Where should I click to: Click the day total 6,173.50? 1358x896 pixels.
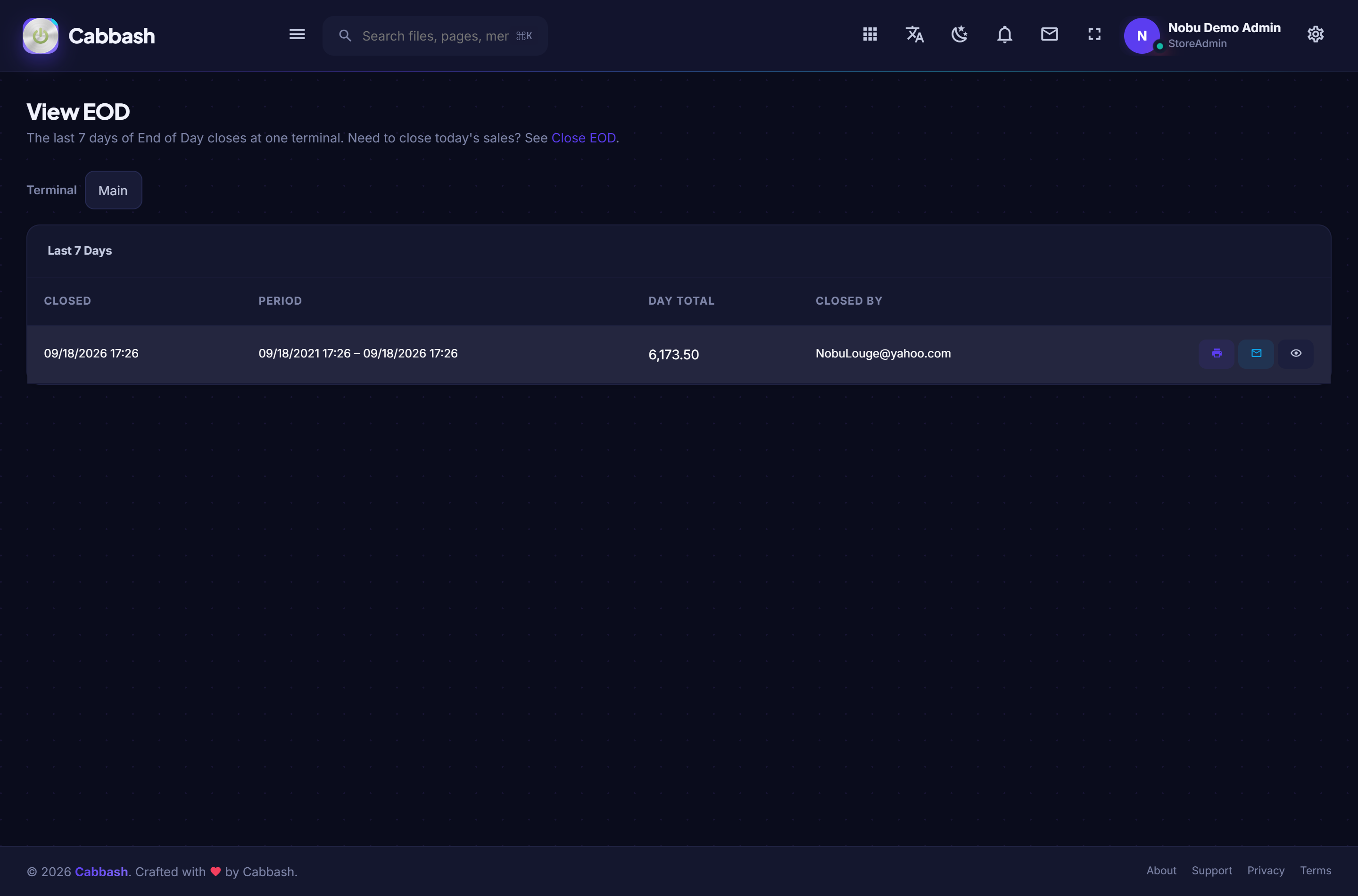[x=673, y=355]
